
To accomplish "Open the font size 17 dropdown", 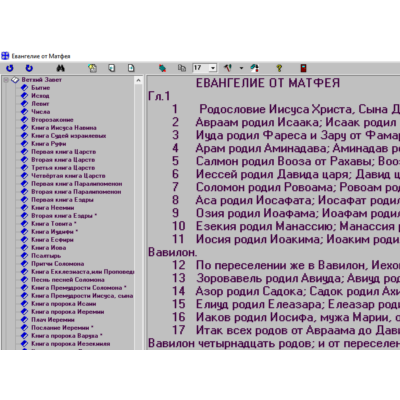I will point(213,68).
